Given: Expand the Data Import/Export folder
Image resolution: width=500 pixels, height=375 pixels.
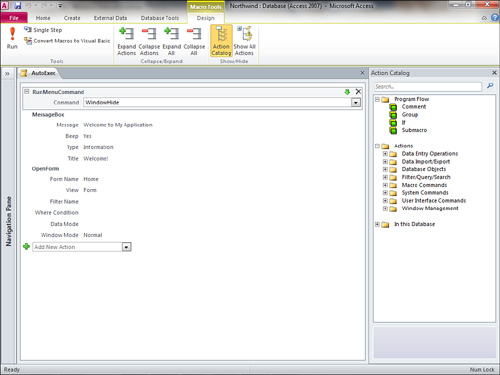Looking at the screenshot, I should pos(385,162).
